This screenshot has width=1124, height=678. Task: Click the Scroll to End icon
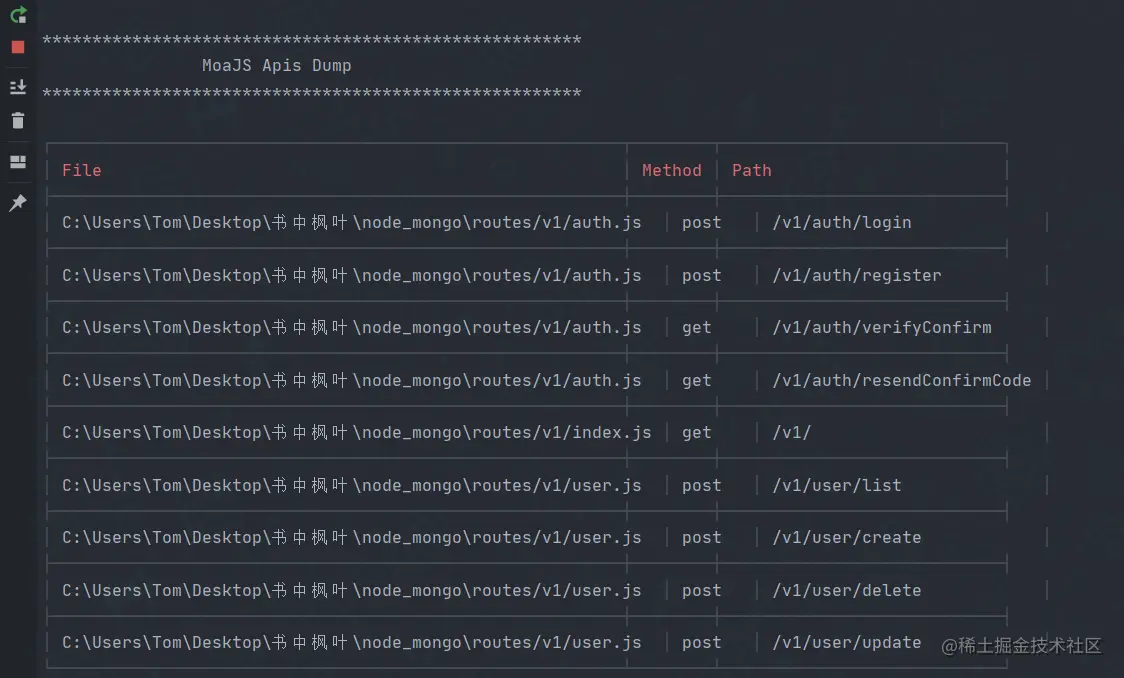point(18,87)
